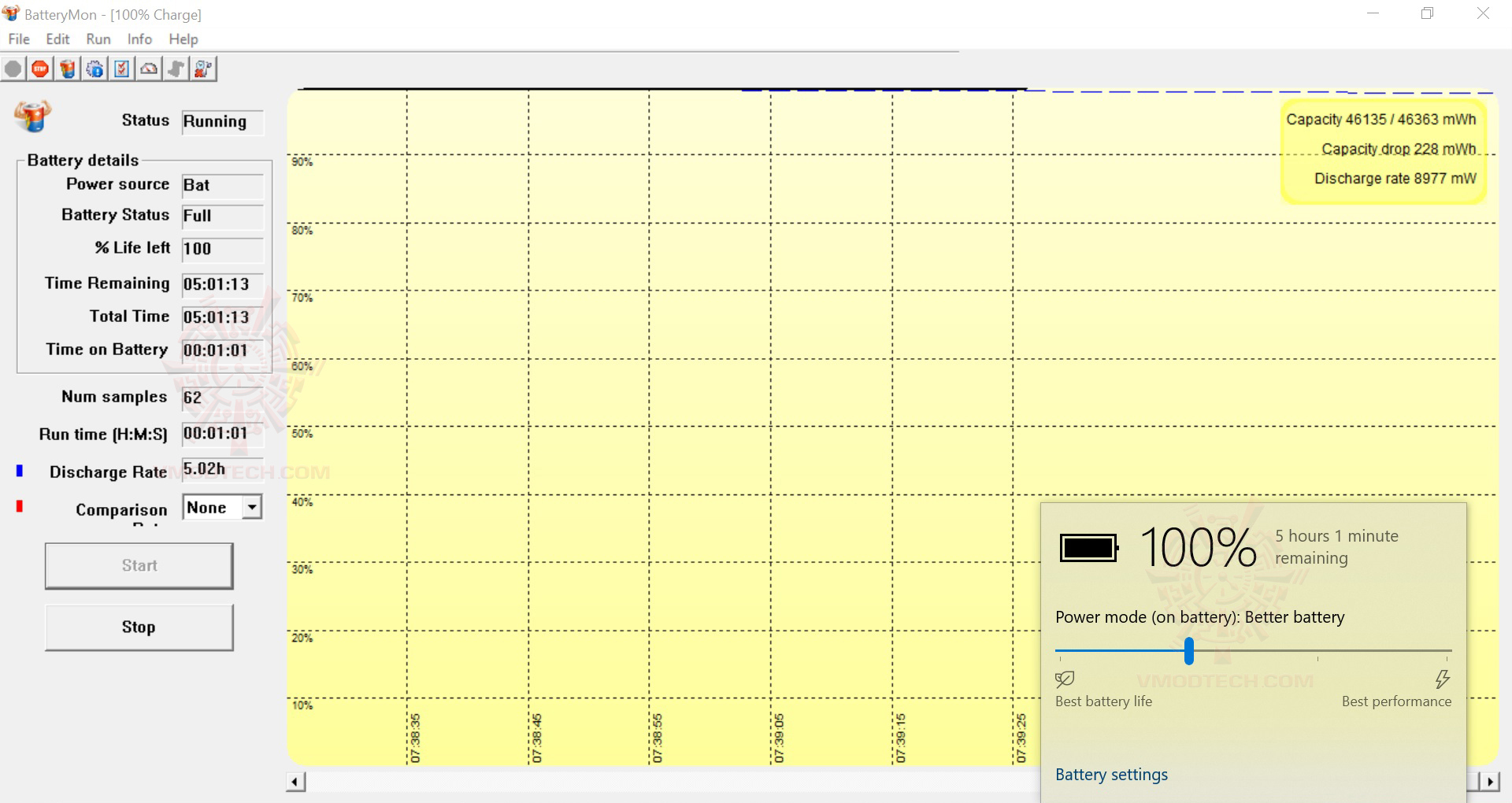Click the 50% chart axis label
Image resolution: width=1512 pixels, height=803 pixels.
pyautogui.click(x=302, y=434)
